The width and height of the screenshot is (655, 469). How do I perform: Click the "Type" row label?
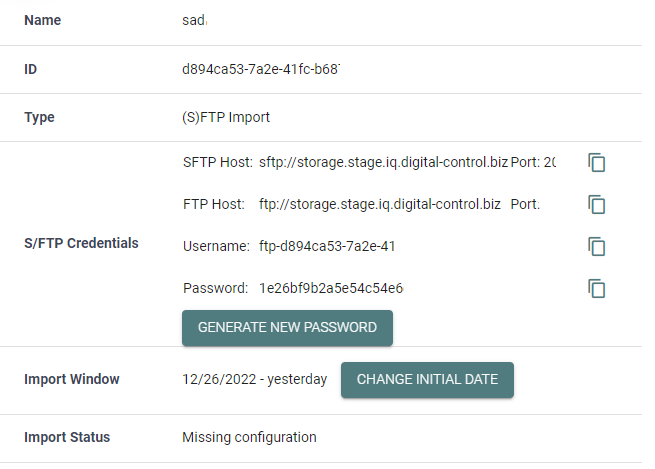coord(39,117)
